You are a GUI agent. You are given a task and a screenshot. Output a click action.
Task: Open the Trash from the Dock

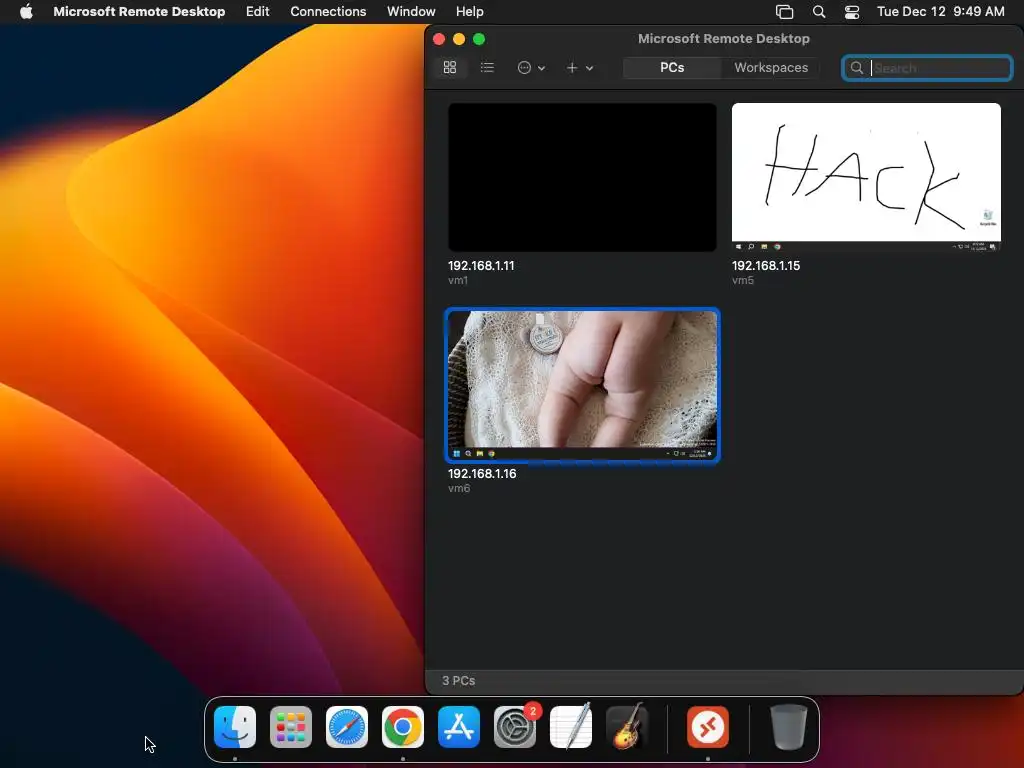pos(788,727)
